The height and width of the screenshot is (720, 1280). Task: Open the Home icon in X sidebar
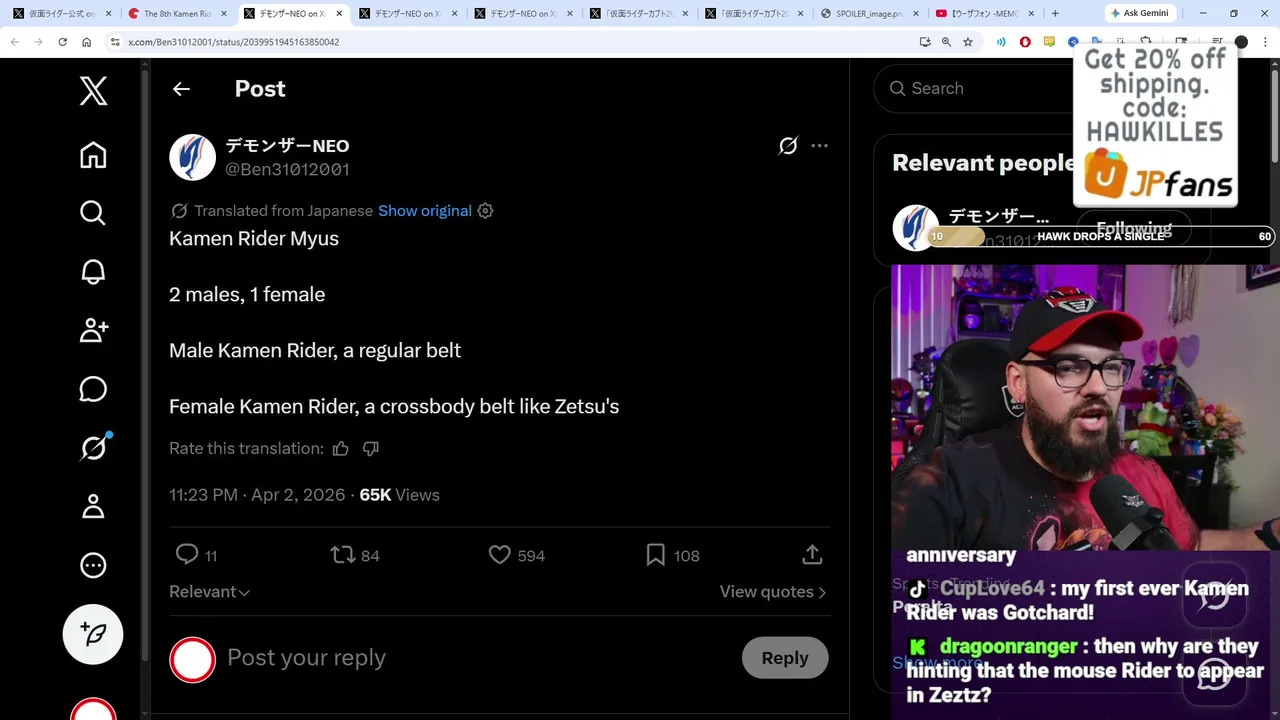[93, 155]
